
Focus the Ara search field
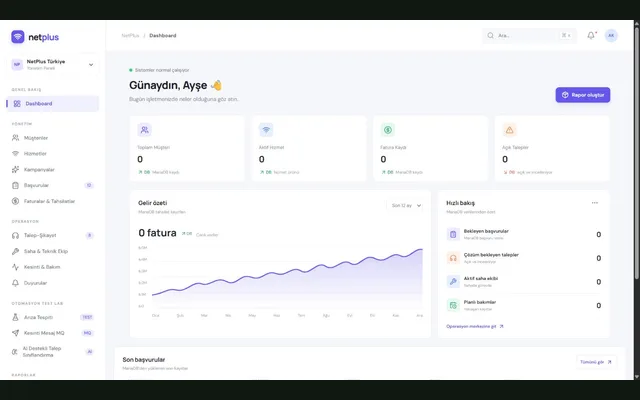click(529, 36)
